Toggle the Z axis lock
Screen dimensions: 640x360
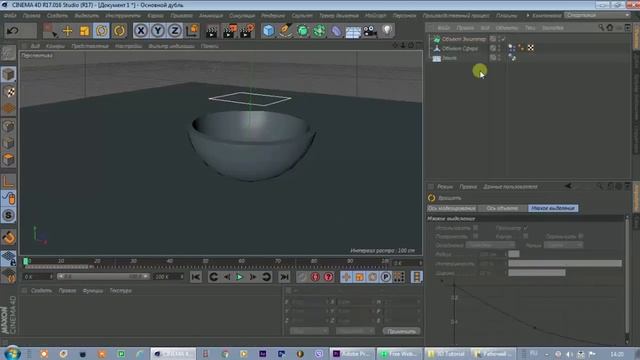coord(175,31)
